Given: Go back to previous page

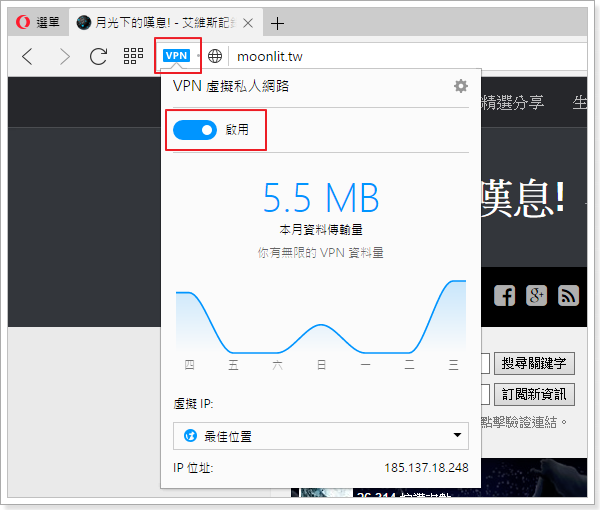Looking at the screenshot, I should pyautogui.click(x=28, y=57).
